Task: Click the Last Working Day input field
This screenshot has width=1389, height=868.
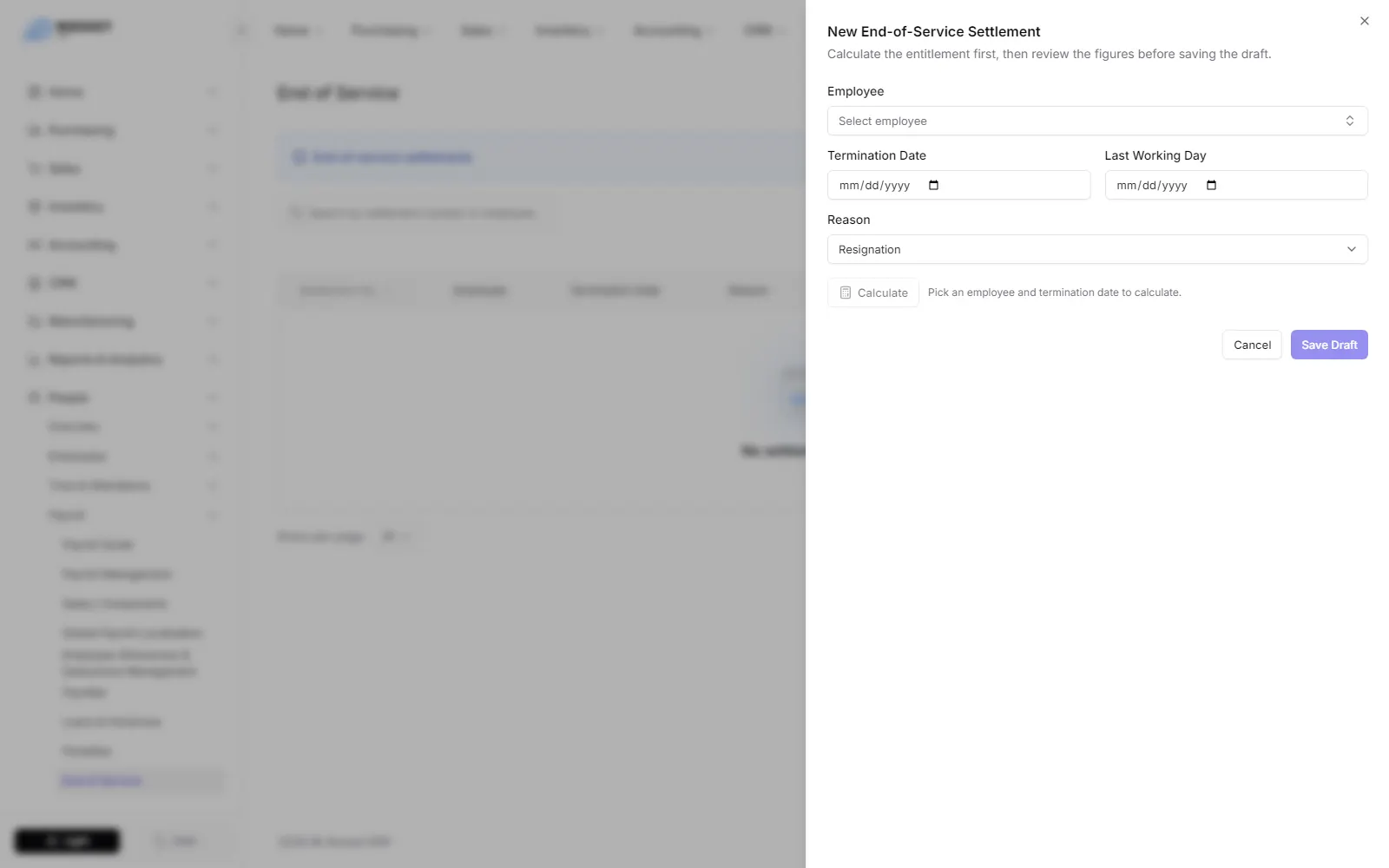Action: 1236,185
